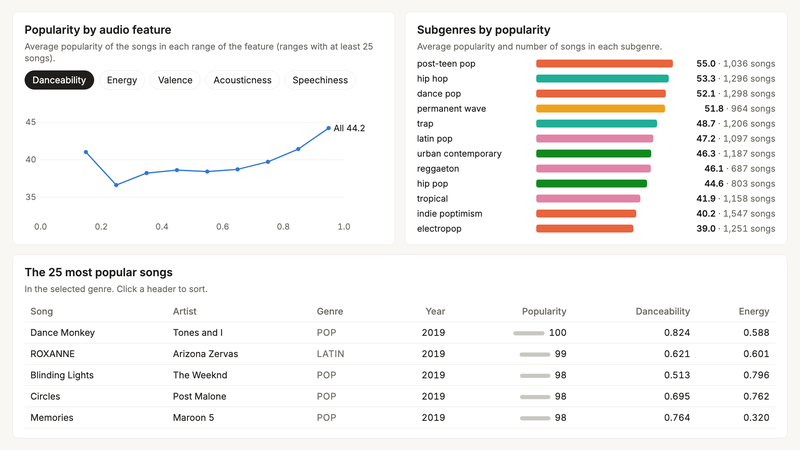The image size is (800, 450).
Task: Sort table by Popularity header
Action: pos(544,311)
